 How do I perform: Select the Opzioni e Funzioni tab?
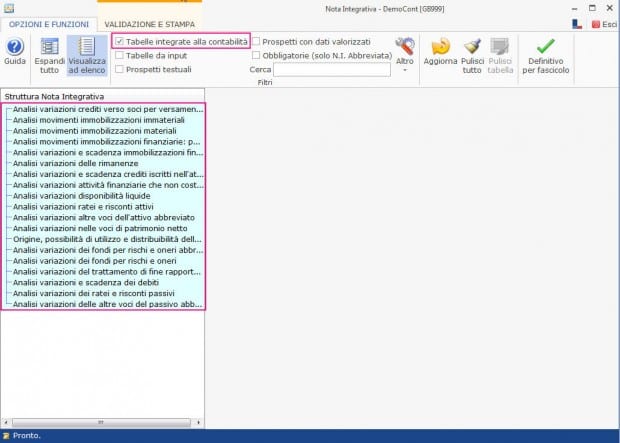click(49, 25)
